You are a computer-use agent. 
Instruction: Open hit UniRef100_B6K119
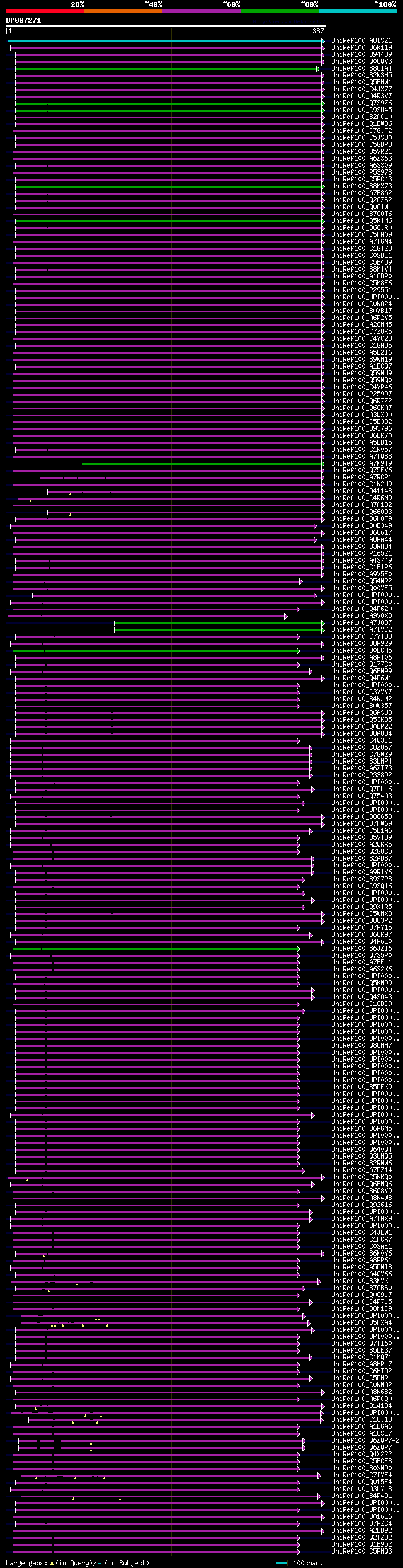pyautogui.click(x=361, y=48)
